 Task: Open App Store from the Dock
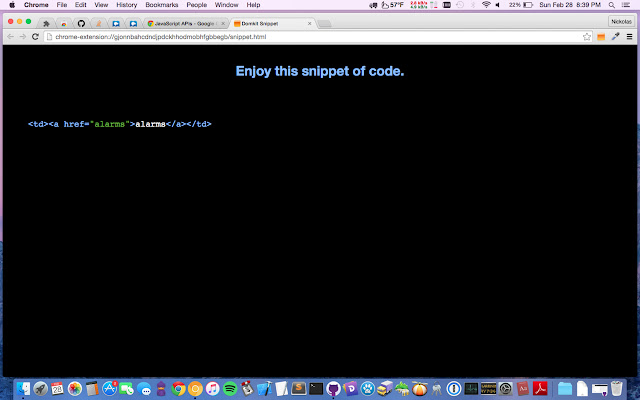[109, 388]
